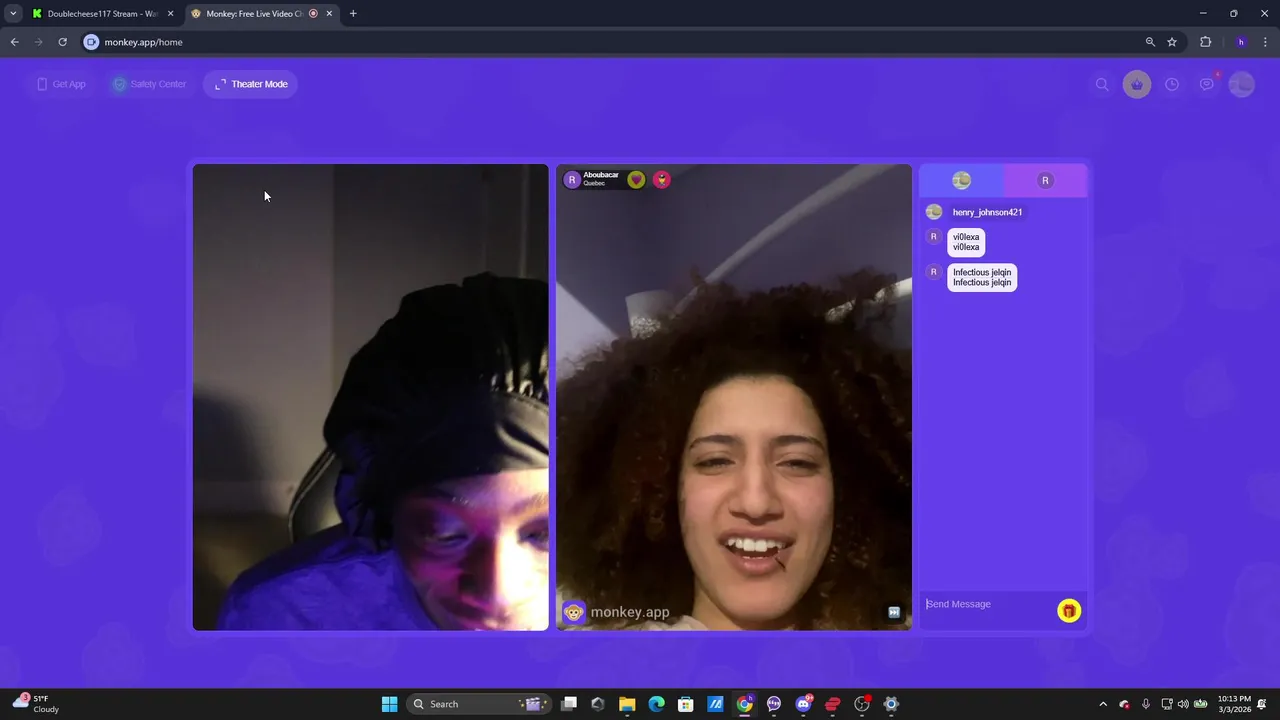Click the microphone tray icon

point(1146,704)
